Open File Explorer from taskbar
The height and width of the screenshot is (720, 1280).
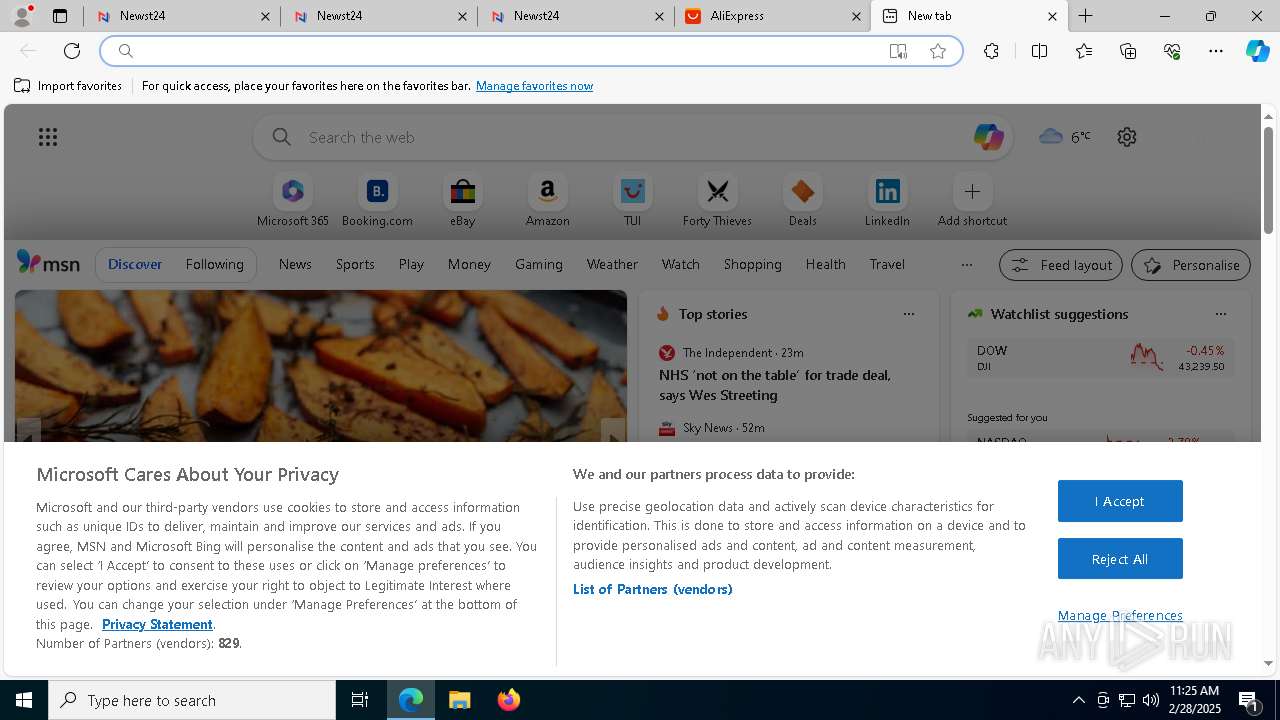pos(460,700)
